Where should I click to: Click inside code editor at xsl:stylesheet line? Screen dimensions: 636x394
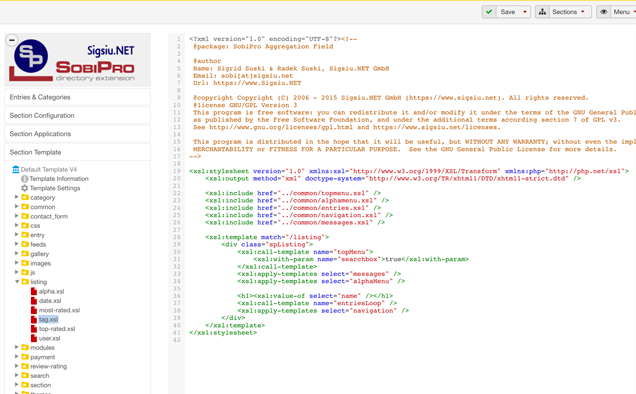pyautogui.click(x=409, y=171)
